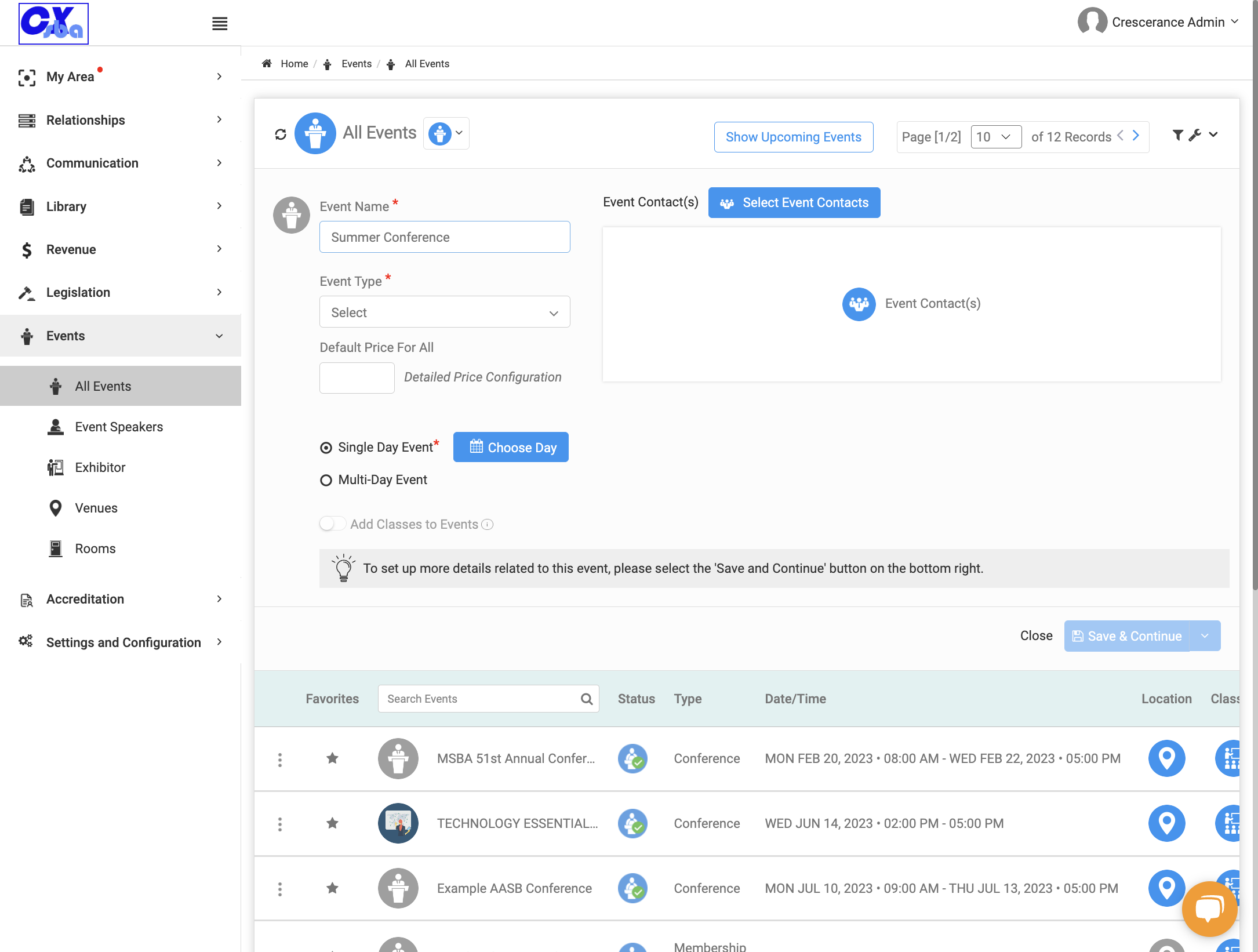The image size is (1258, 952).
Task: Click status icon for Example AASB Conference
Action: [x=632, y=888]
